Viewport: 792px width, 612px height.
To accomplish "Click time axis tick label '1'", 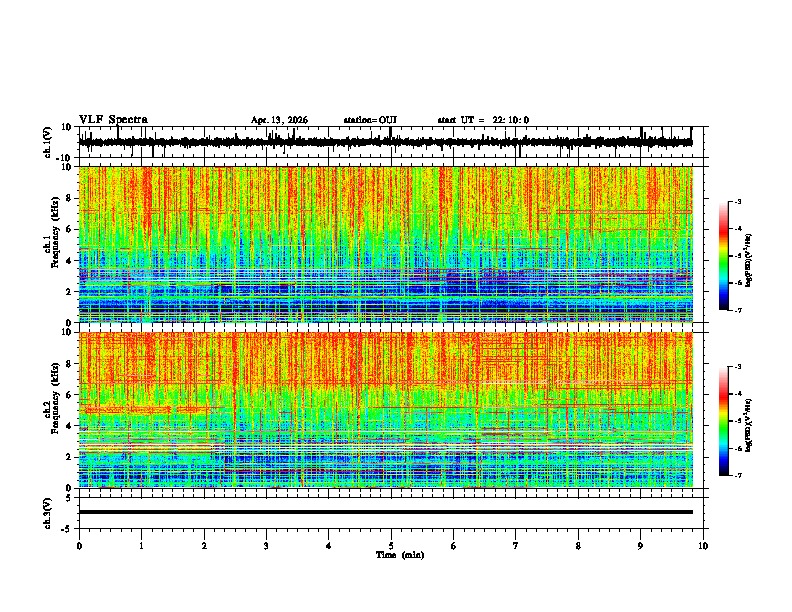I will (141, 546).
